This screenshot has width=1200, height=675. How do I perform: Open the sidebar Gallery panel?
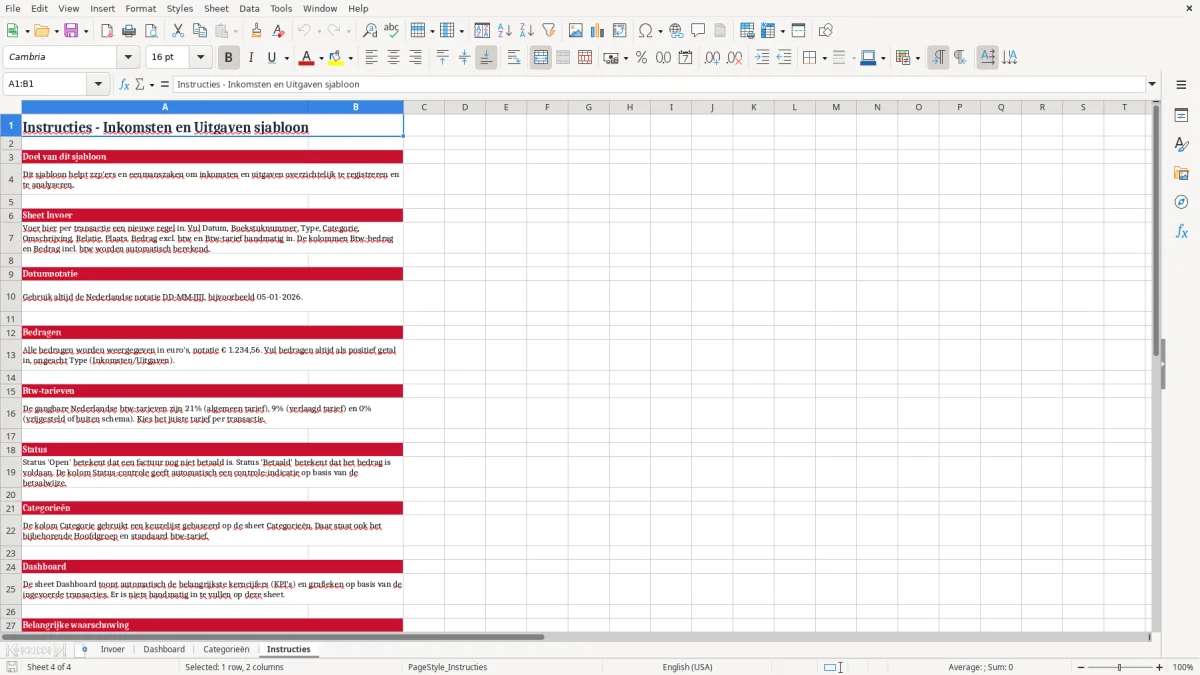[1181, 173]
